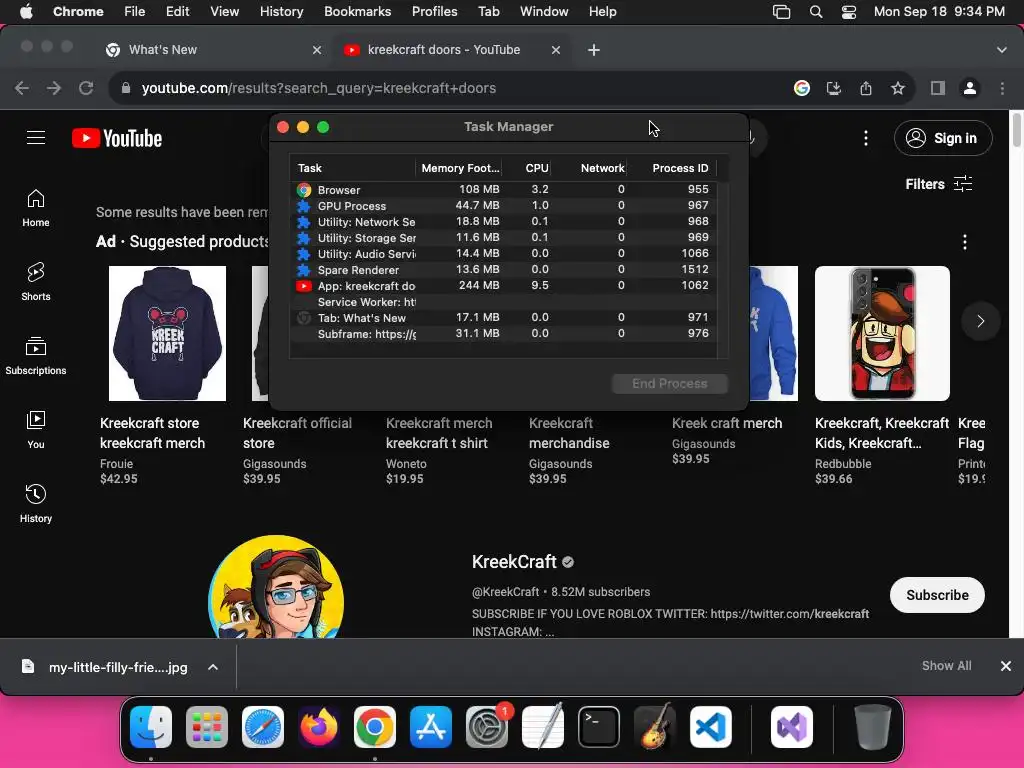Screen dimensions: 1024x768
Task: Click the End Process button
Action: pyautogui.click(x=669, y=383)
